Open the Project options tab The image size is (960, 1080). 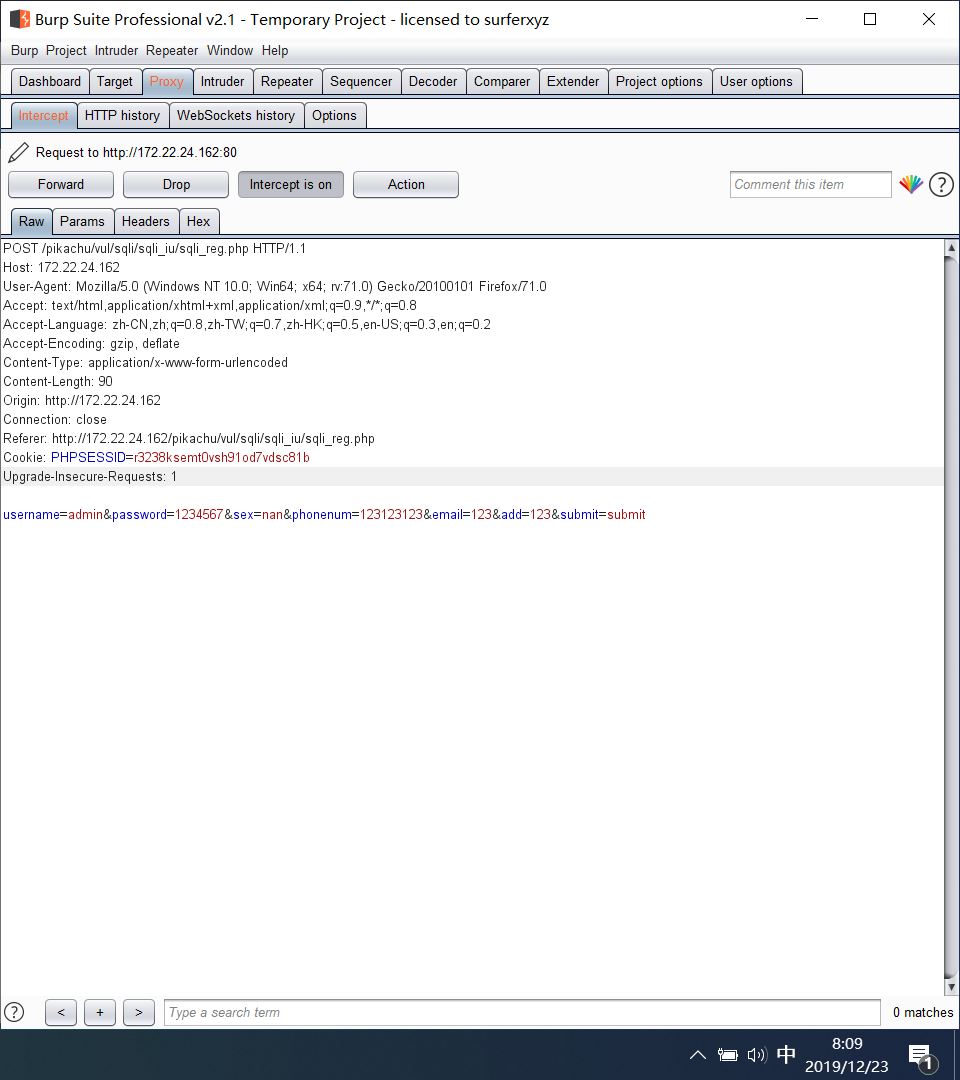tap(659, 81)
